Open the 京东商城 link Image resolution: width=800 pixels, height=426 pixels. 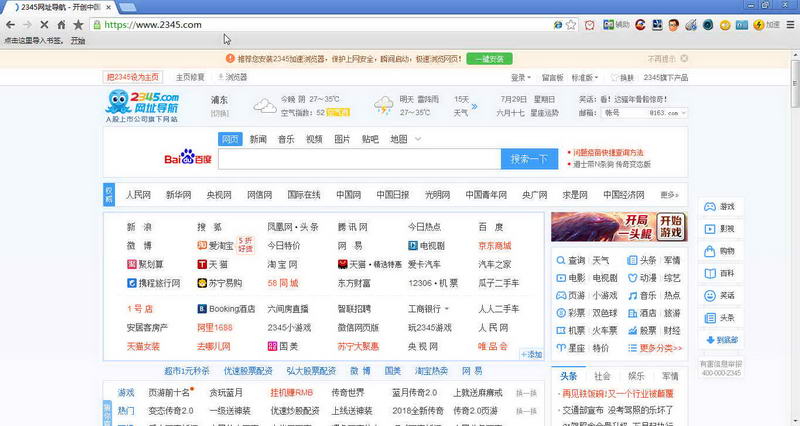coord(494,245)
